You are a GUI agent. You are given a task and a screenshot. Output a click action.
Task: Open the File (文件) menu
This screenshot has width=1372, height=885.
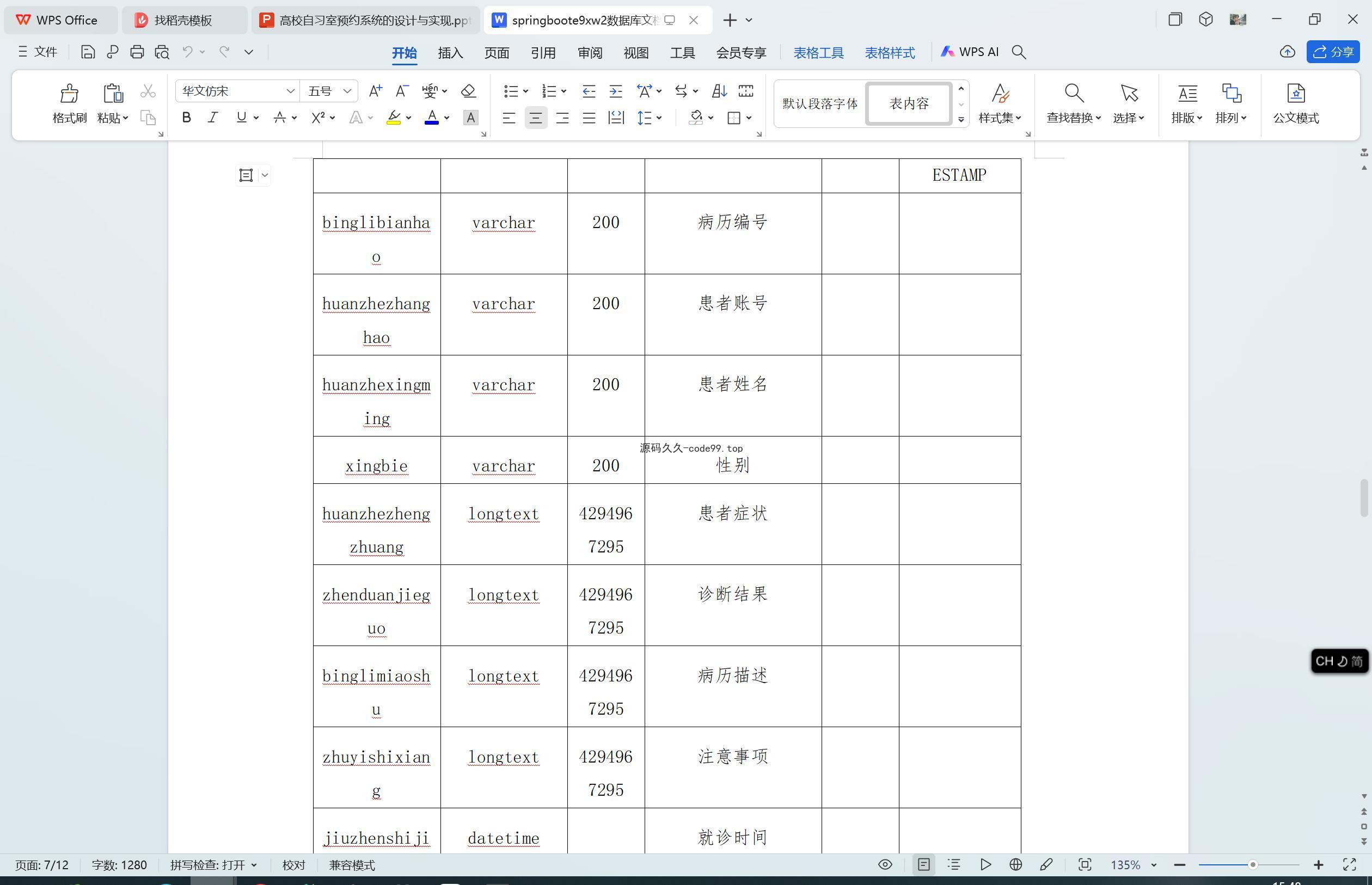38,52
